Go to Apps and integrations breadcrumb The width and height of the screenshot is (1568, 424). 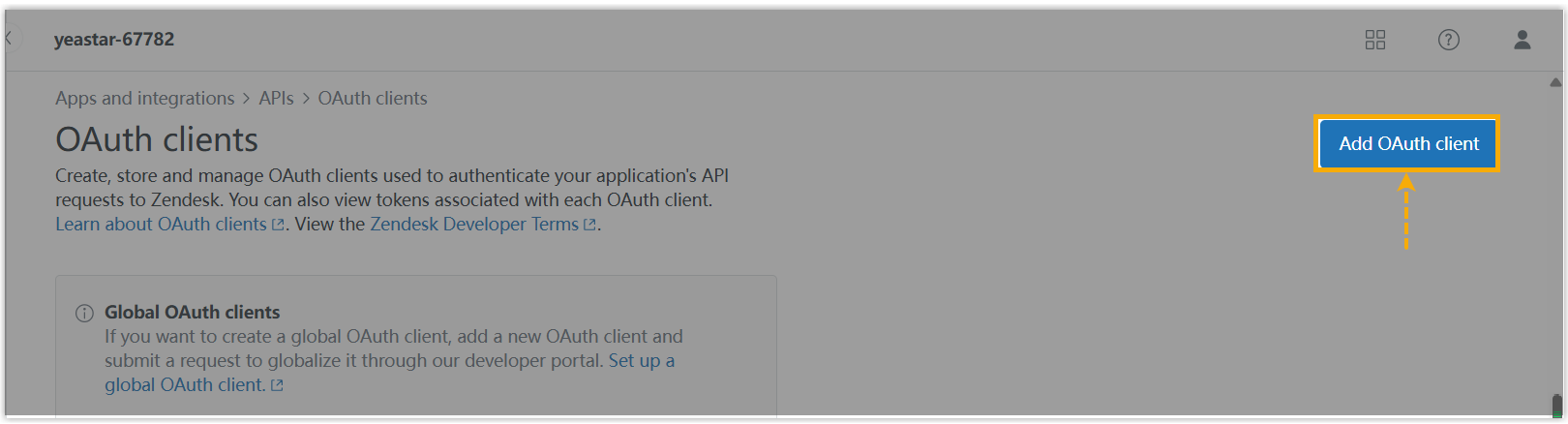[x=144, y=98]
